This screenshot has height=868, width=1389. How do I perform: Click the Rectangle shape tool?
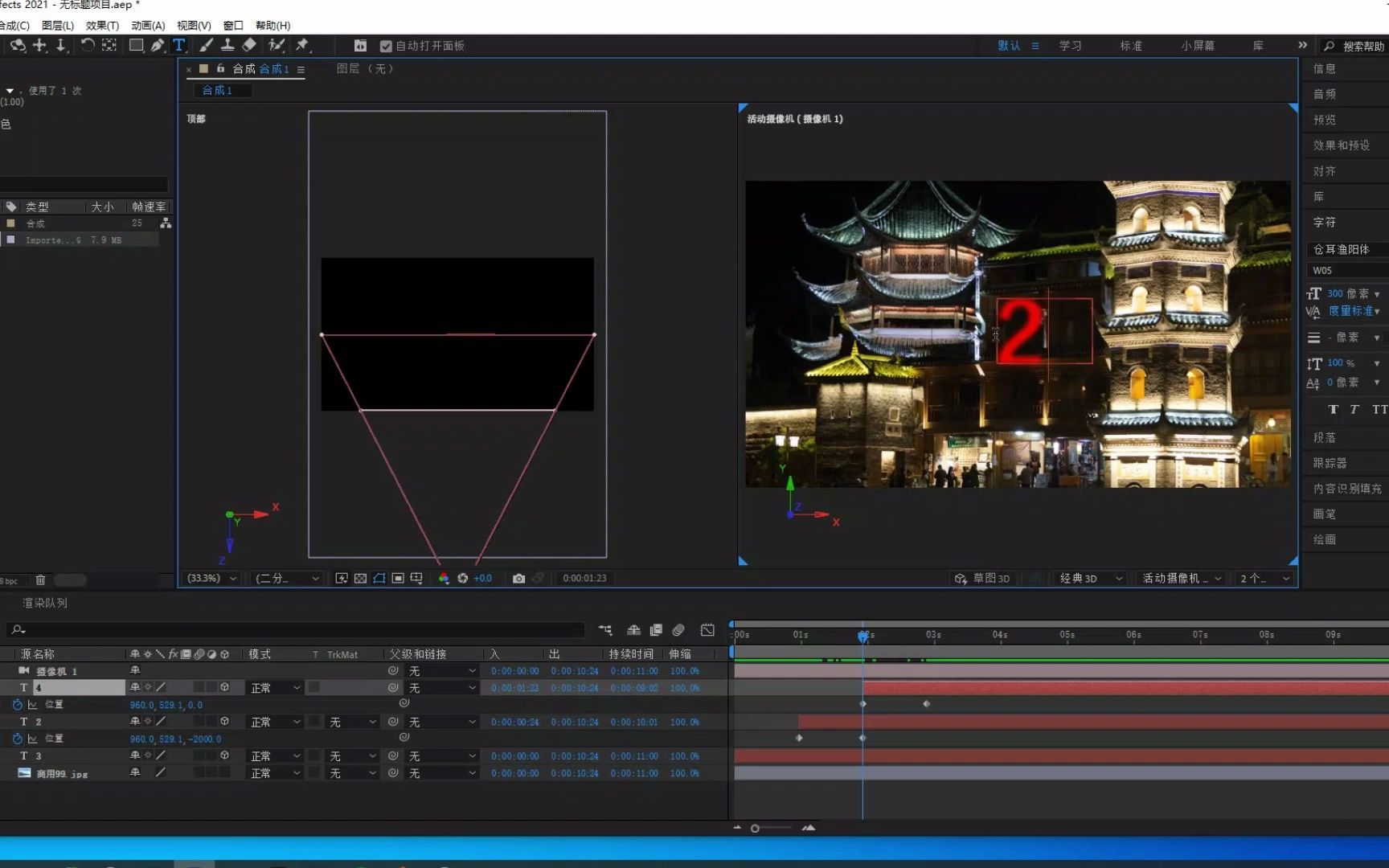(x=136, y=46)
